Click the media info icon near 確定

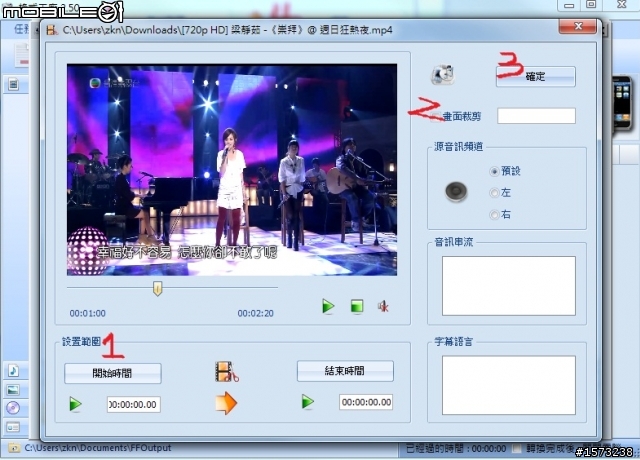(442, 75)
